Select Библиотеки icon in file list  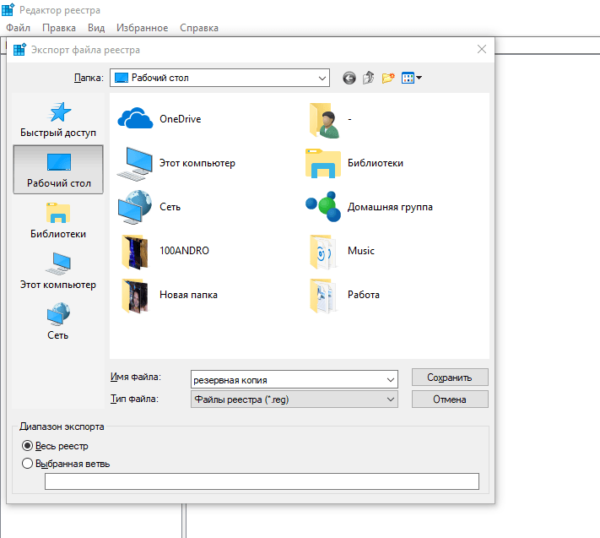click(323, 163)
